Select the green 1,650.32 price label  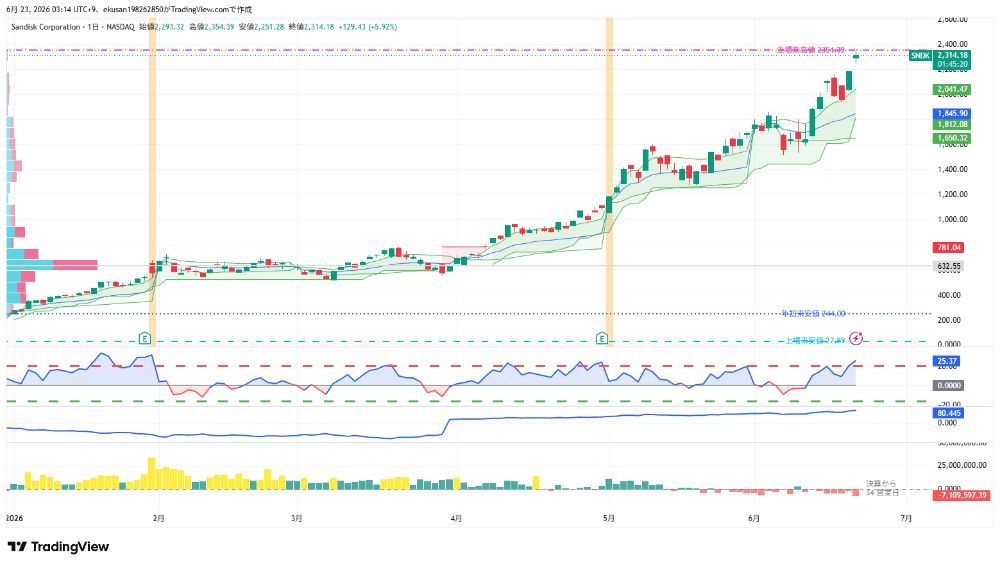[952, 138]
